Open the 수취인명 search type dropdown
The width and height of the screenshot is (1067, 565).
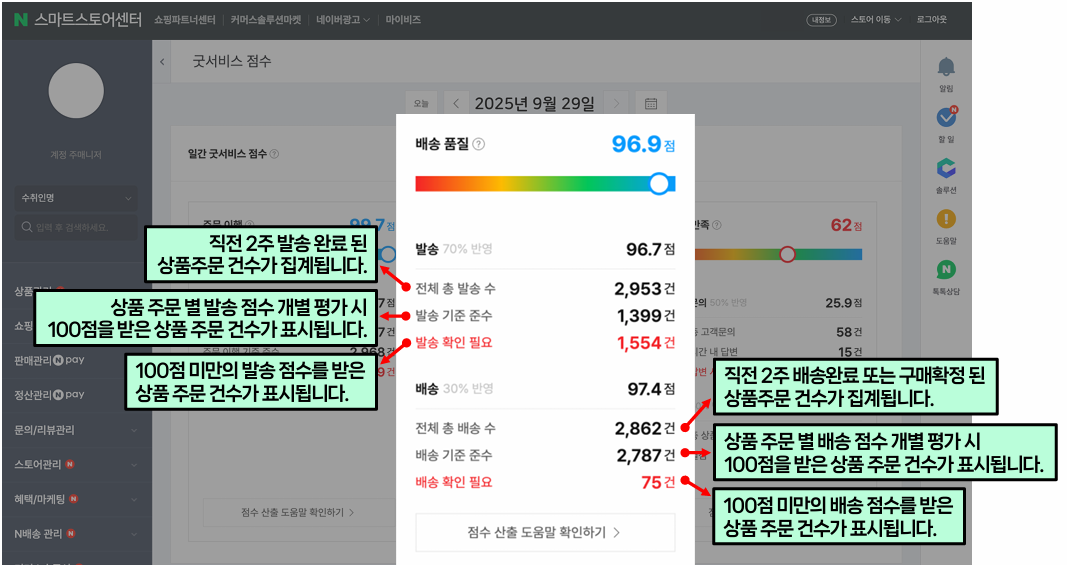coord(76,198)
